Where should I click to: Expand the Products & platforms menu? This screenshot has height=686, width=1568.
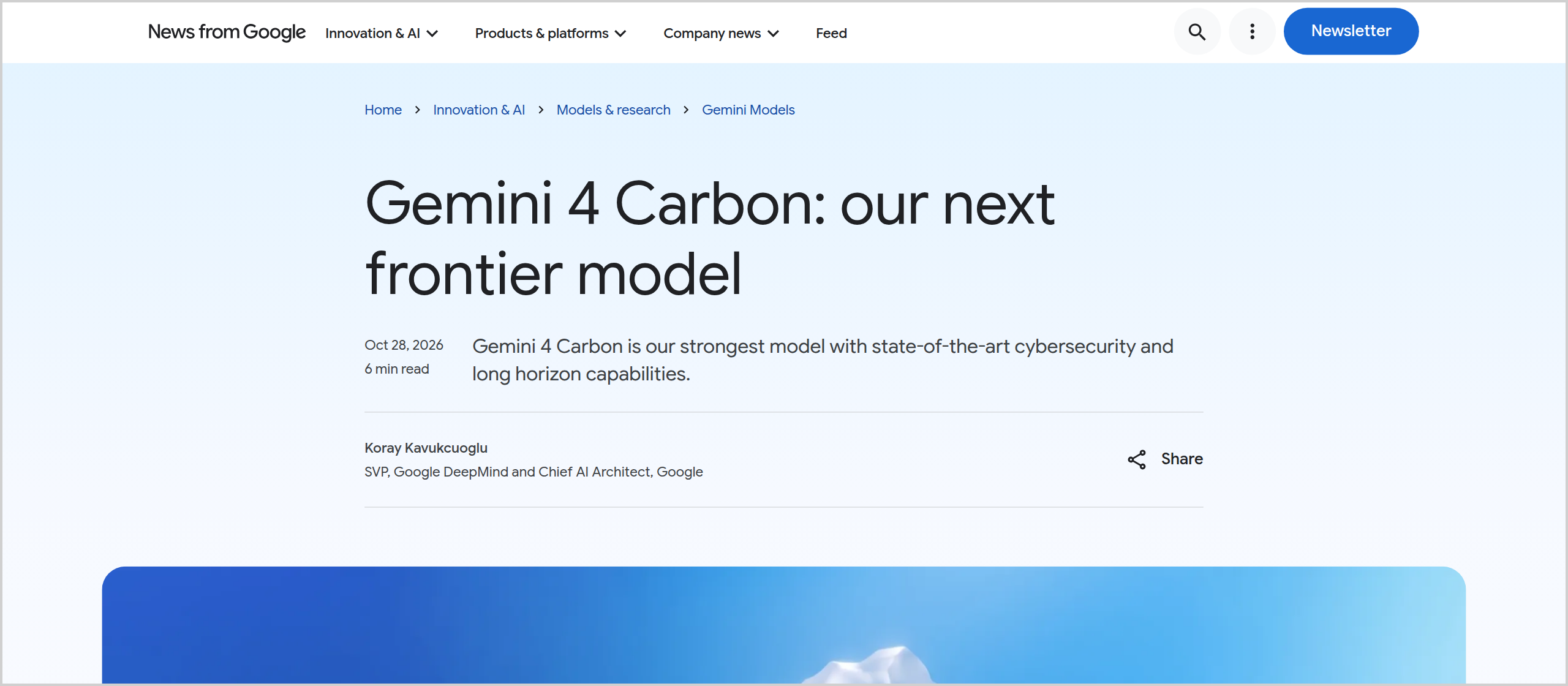[x=551, y=33]
